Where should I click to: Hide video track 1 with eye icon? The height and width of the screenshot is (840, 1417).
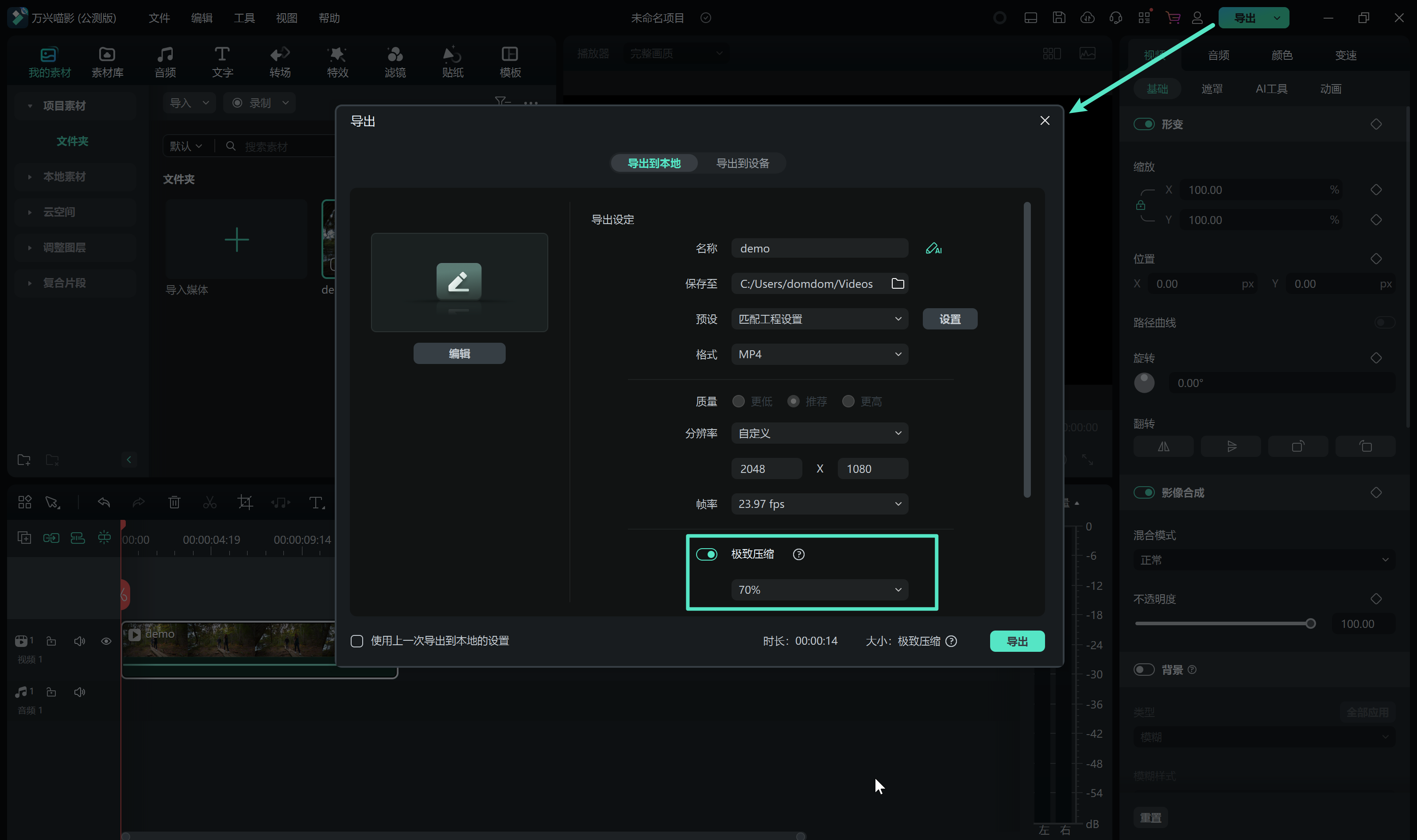(106, 641)
